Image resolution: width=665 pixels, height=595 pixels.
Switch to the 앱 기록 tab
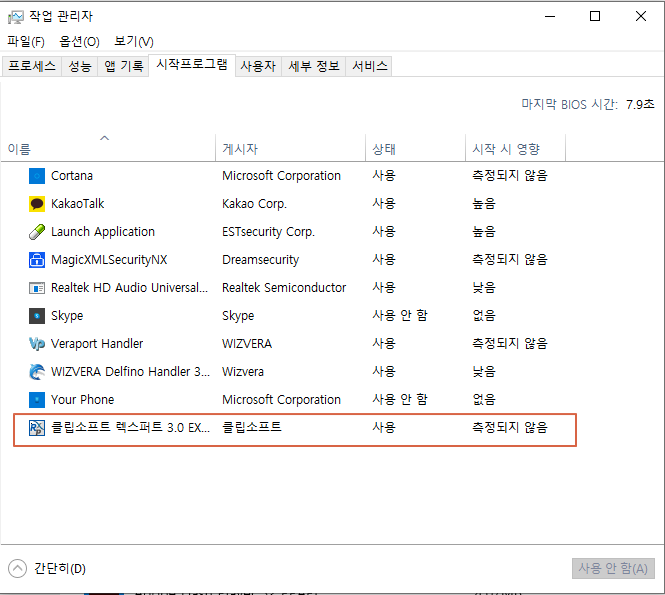click(123, 66)
